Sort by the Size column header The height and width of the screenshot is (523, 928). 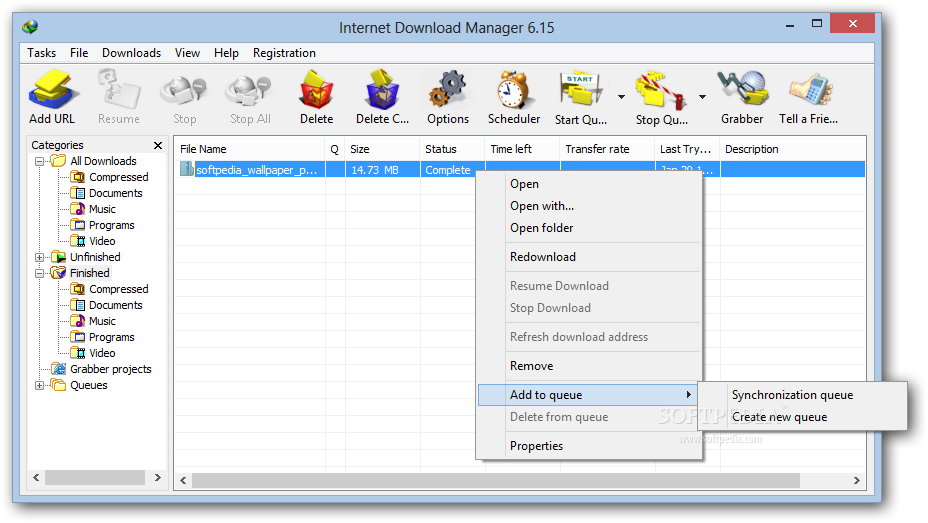point(382,149)
